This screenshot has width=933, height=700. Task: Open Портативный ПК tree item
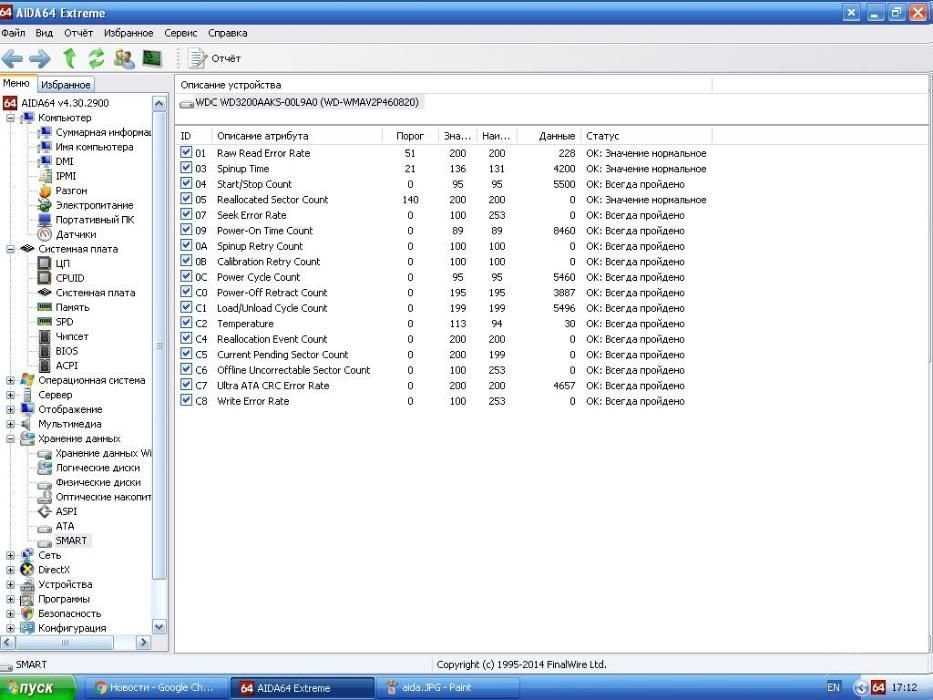86,220
